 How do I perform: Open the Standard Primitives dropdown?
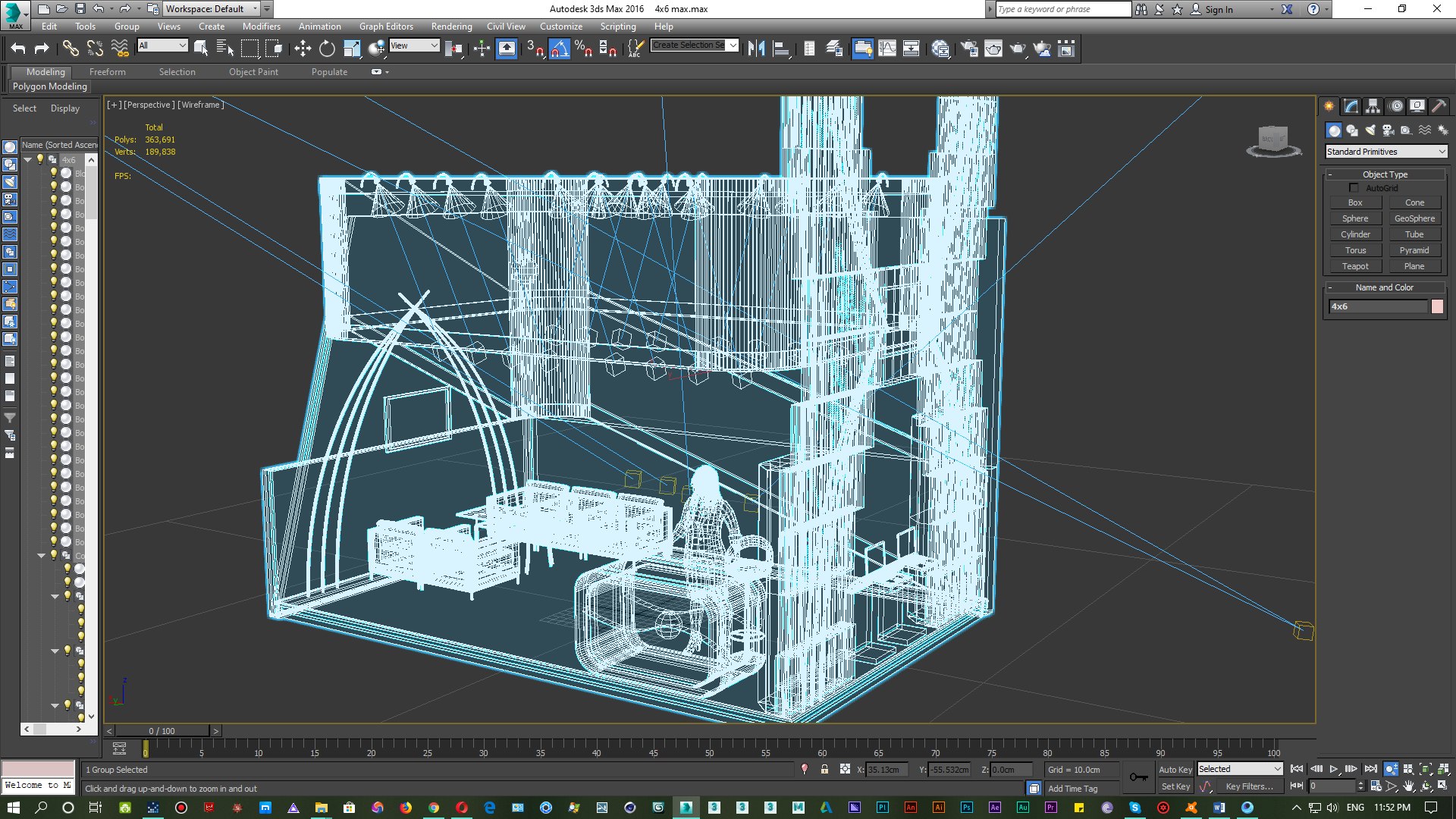point(1385,152)
